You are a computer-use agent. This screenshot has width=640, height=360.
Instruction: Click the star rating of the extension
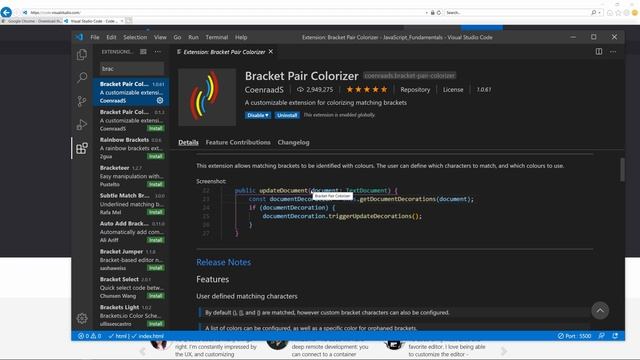click(x=367, y=89)
